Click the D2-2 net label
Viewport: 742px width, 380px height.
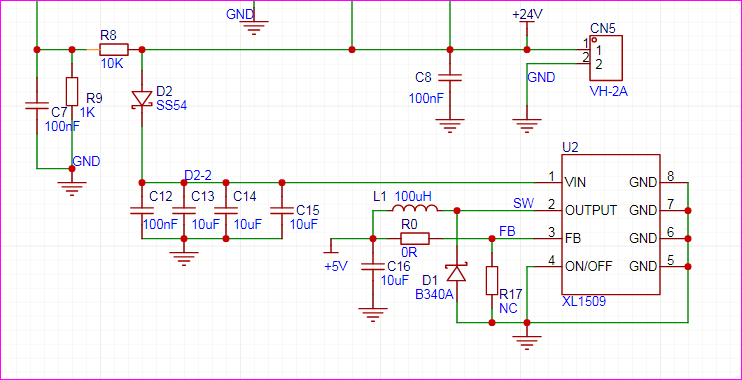tap(198, 175)
